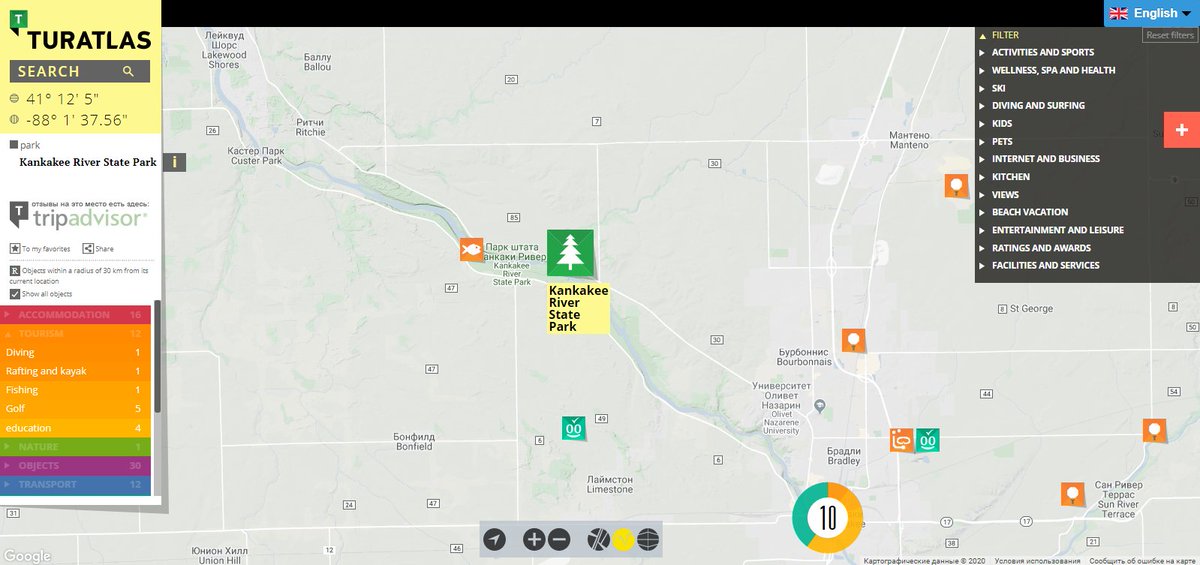Zoom out with the minus button
1200x565 pixels.
click(x=559, y=540)
